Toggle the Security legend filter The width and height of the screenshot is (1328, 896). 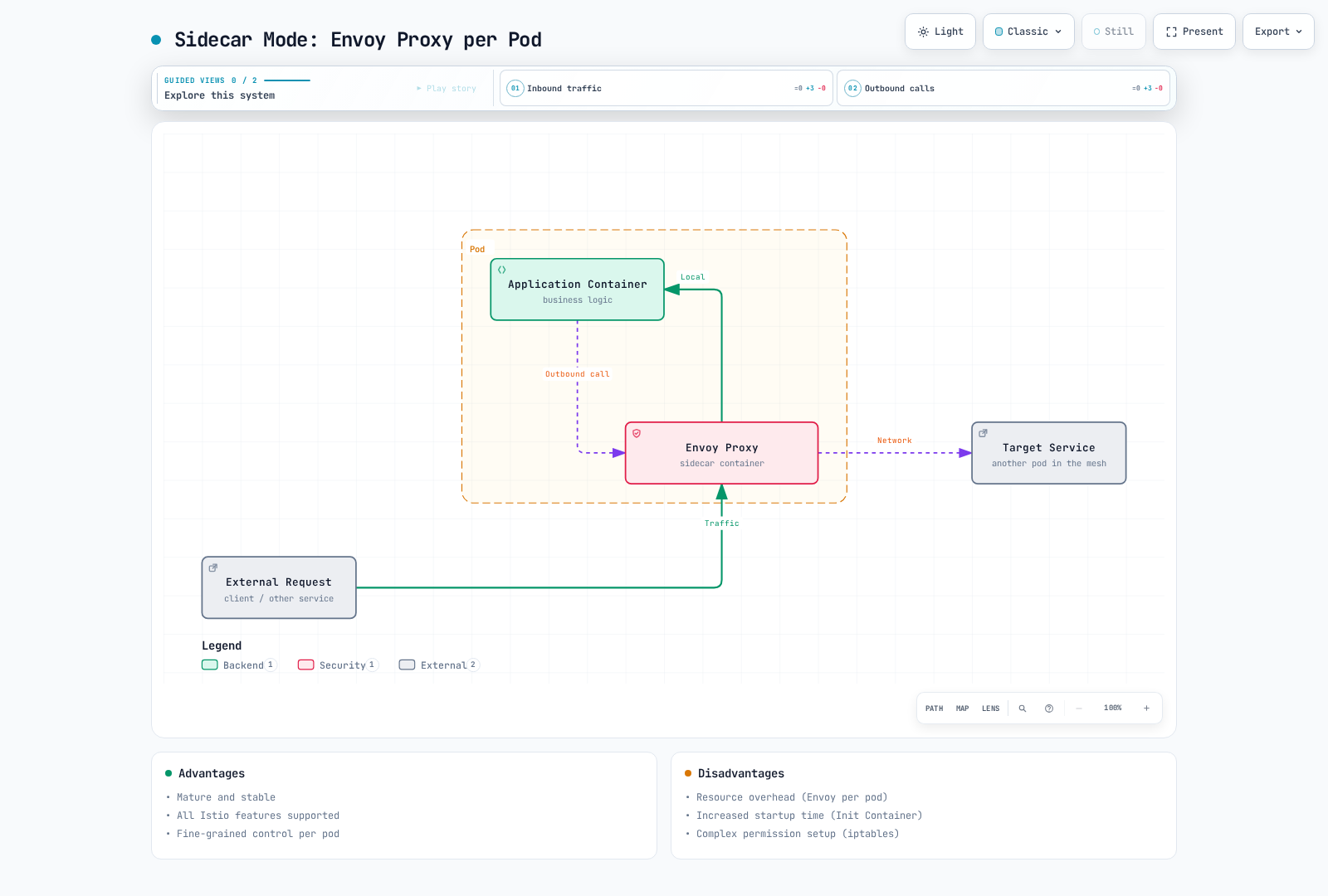(339, 665)
